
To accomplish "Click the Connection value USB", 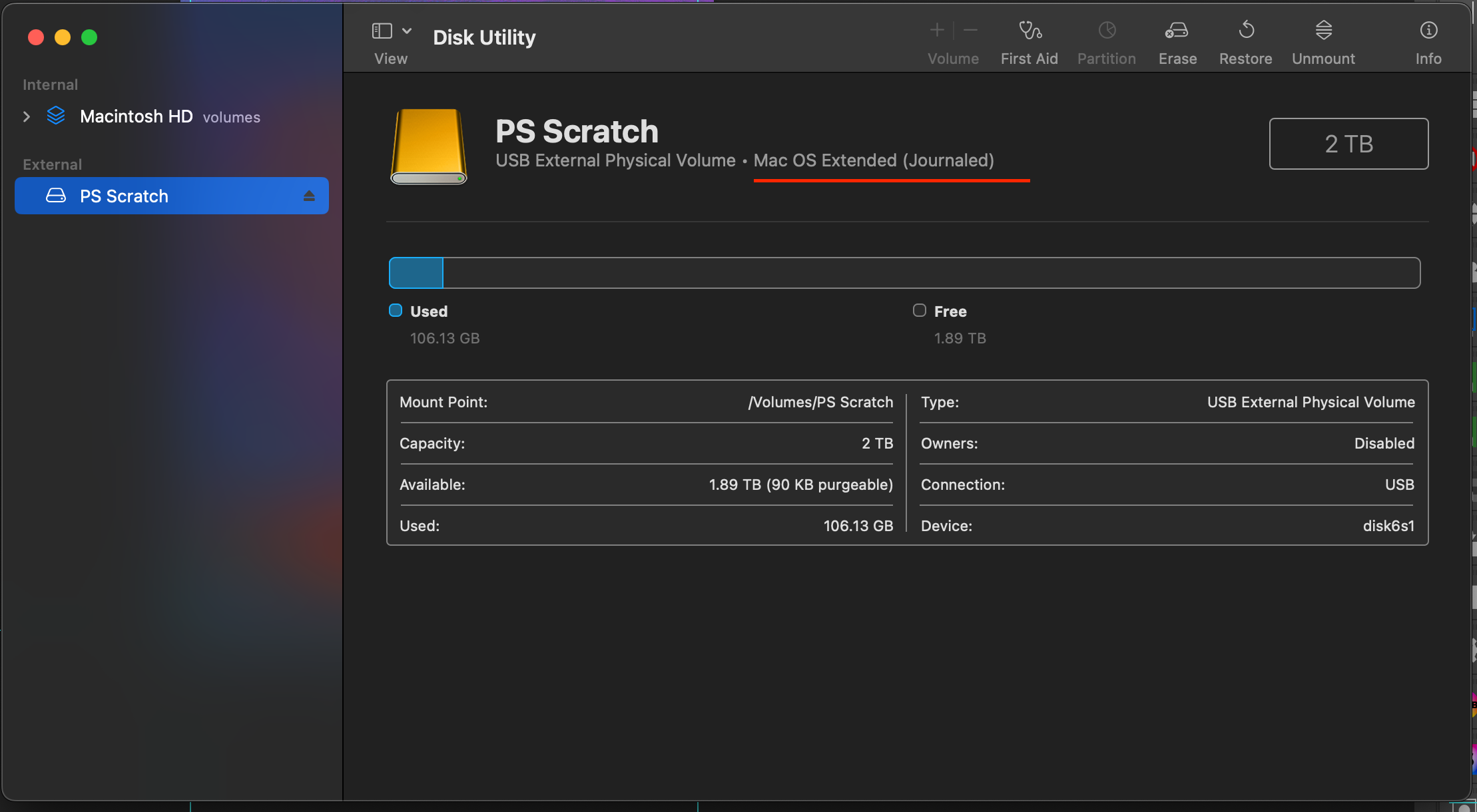I will point(1399,485).
